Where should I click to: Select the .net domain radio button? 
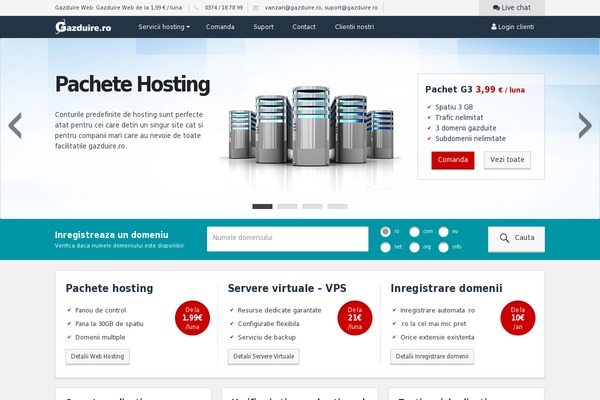(385, 247)
